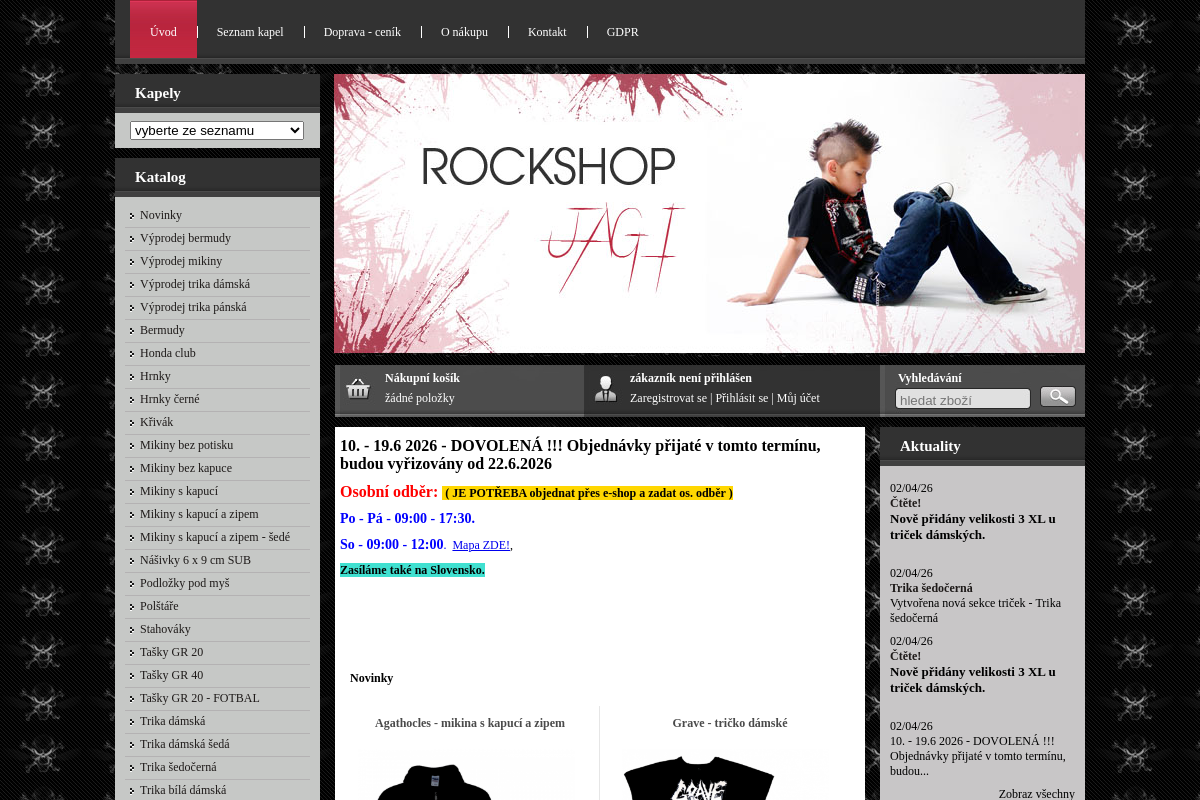The image size is (1200, 800).
Task: Select Tašky GR 40 category
Action: point(171,675)
